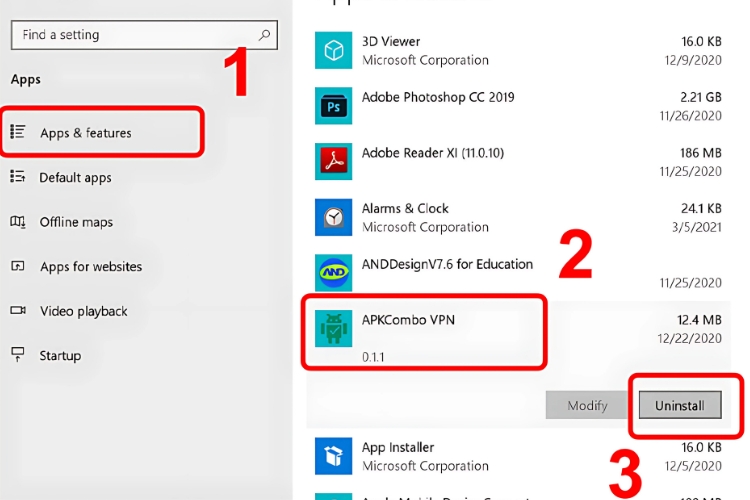750x500 pixels.
Task: Click the search magnifier icon
Action: [x=264, y=35]
